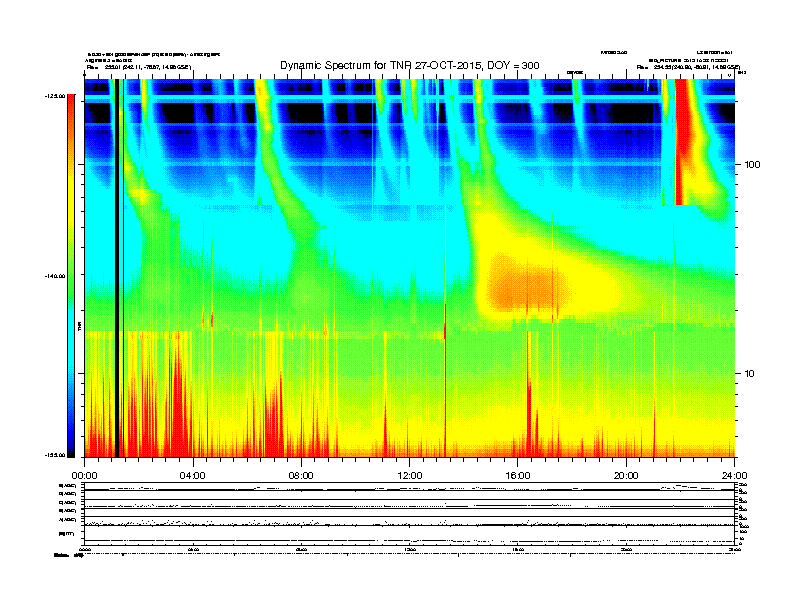Click the "10" frequency axis label

(x=750, y=374)
